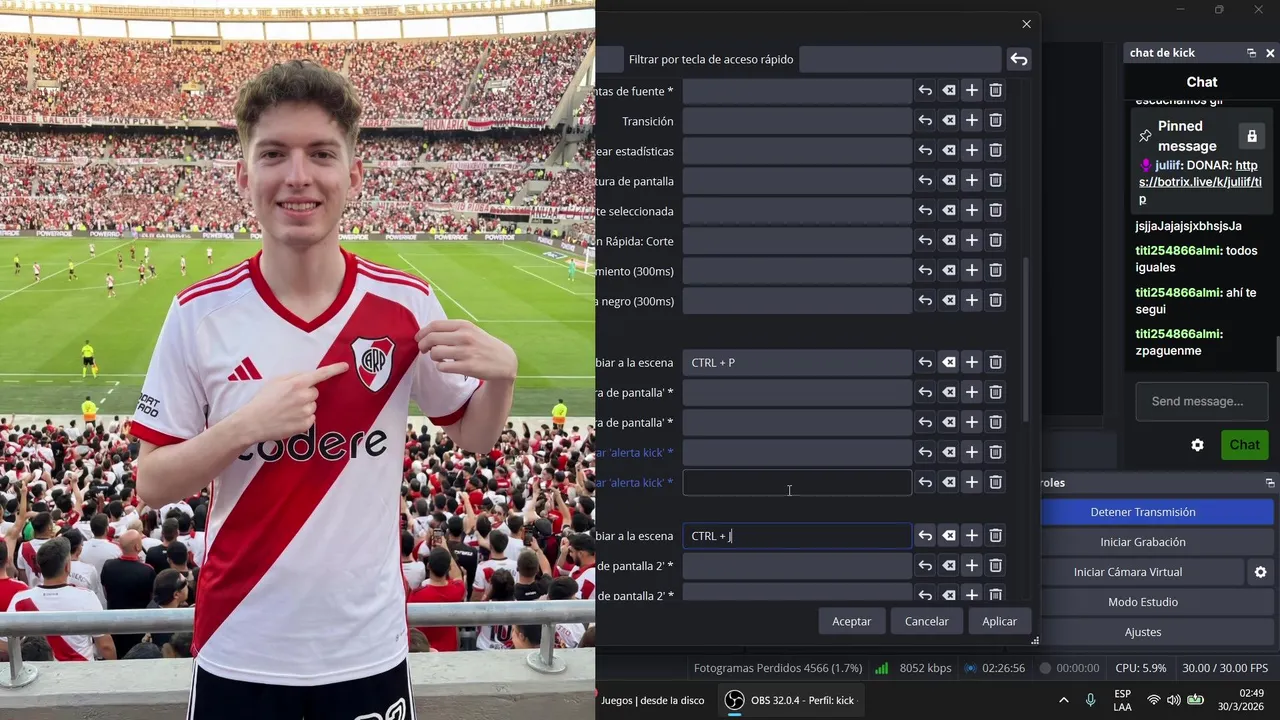The height and width of the screenshot is (720, 1280).
Task: Open chat settings gear in Kick chat
Action: 1197,445
